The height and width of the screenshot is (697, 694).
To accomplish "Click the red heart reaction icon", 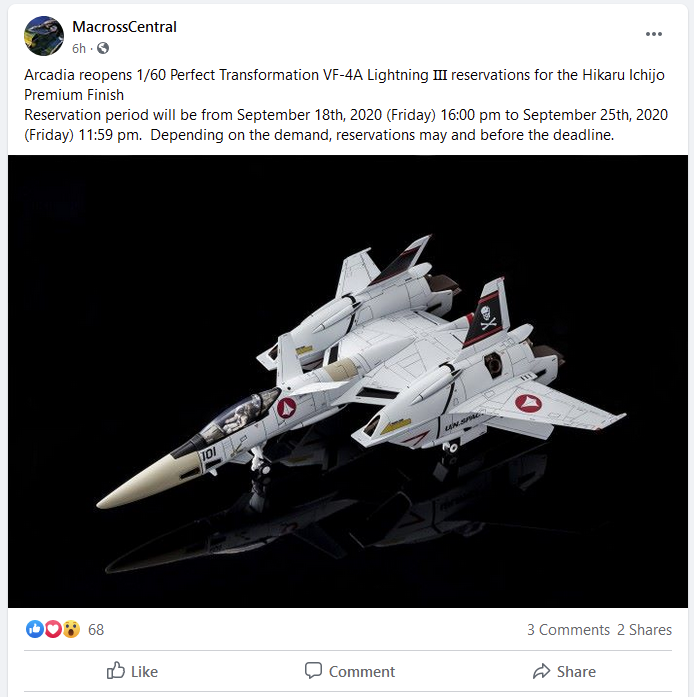I will (53, 629).
